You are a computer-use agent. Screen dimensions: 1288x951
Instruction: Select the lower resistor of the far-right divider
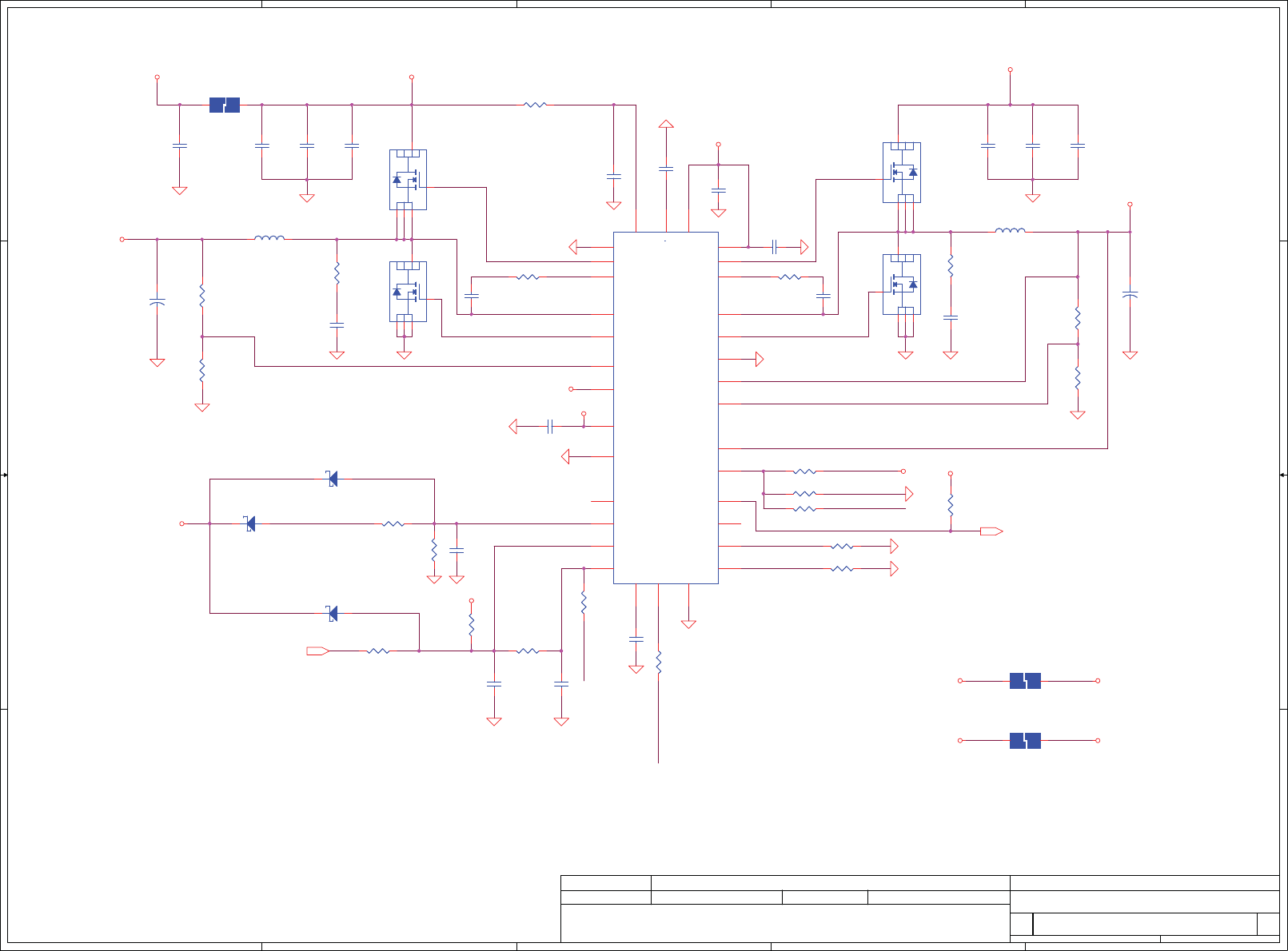click(1078, 377)
